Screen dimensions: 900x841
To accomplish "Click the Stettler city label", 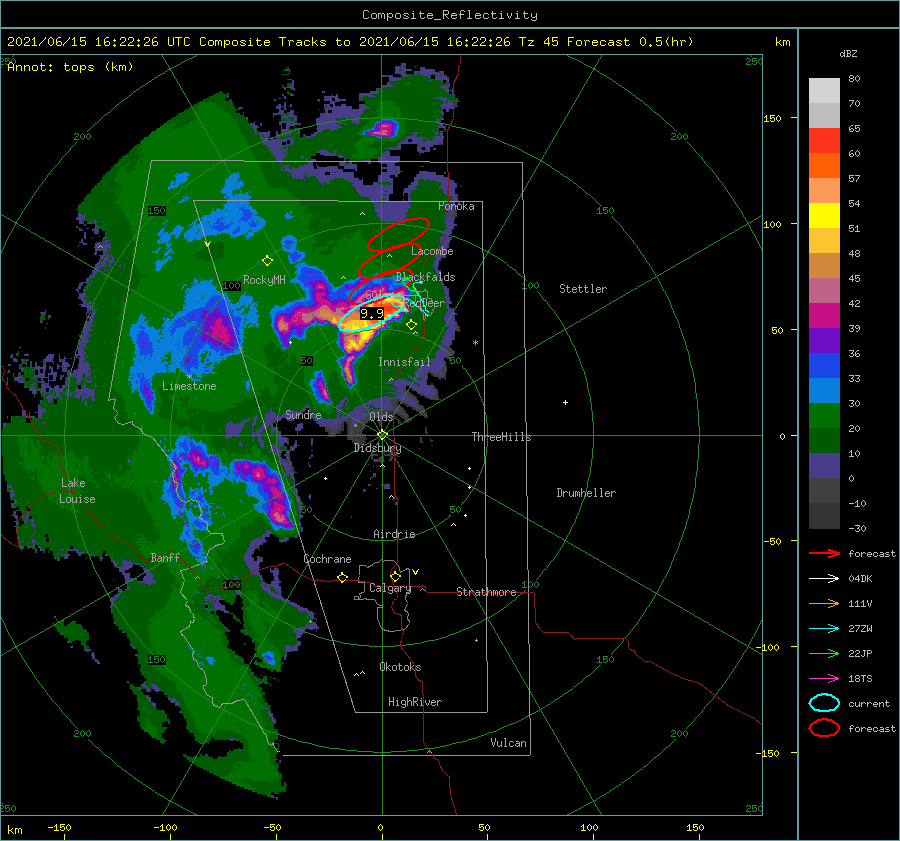I will pos(583,289).
